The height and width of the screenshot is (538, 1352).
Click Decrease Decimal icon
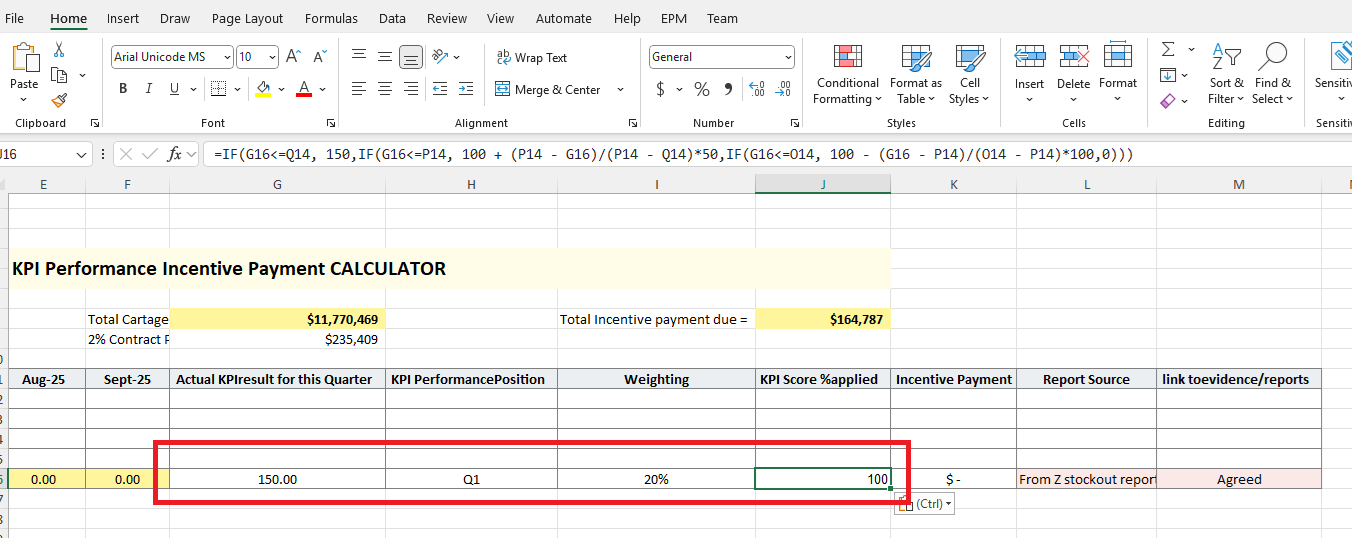point(783,89)
